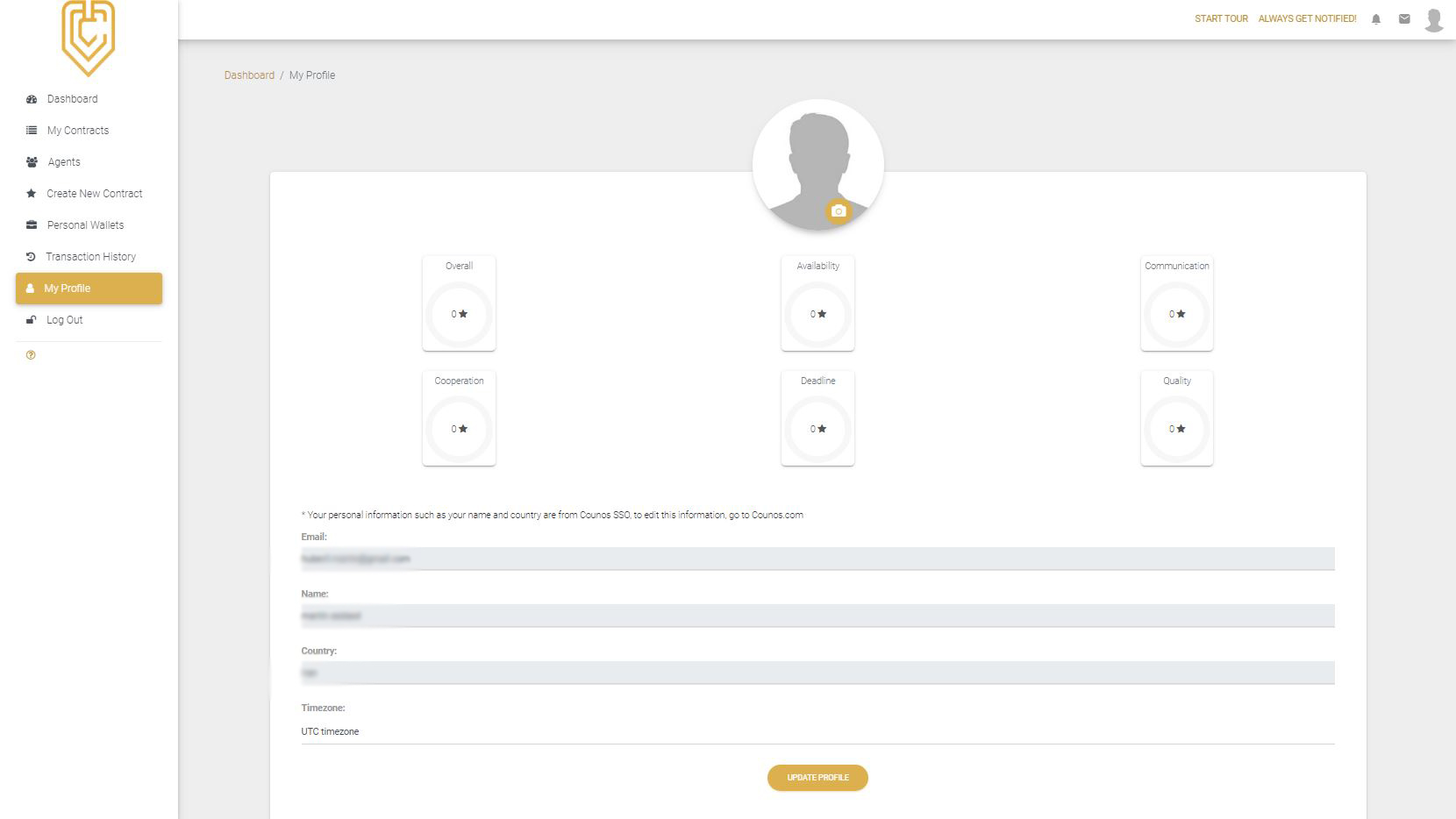Open messages with the envelope icon
Image resolution: width=1456 pixels, height=819 pixels.
point(1404,18)
